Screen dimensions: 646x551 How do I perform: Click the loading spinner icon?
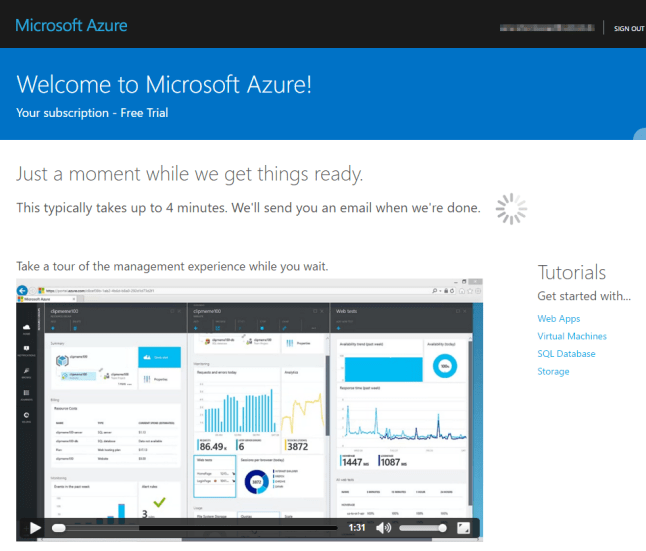[x=511, y=209]
